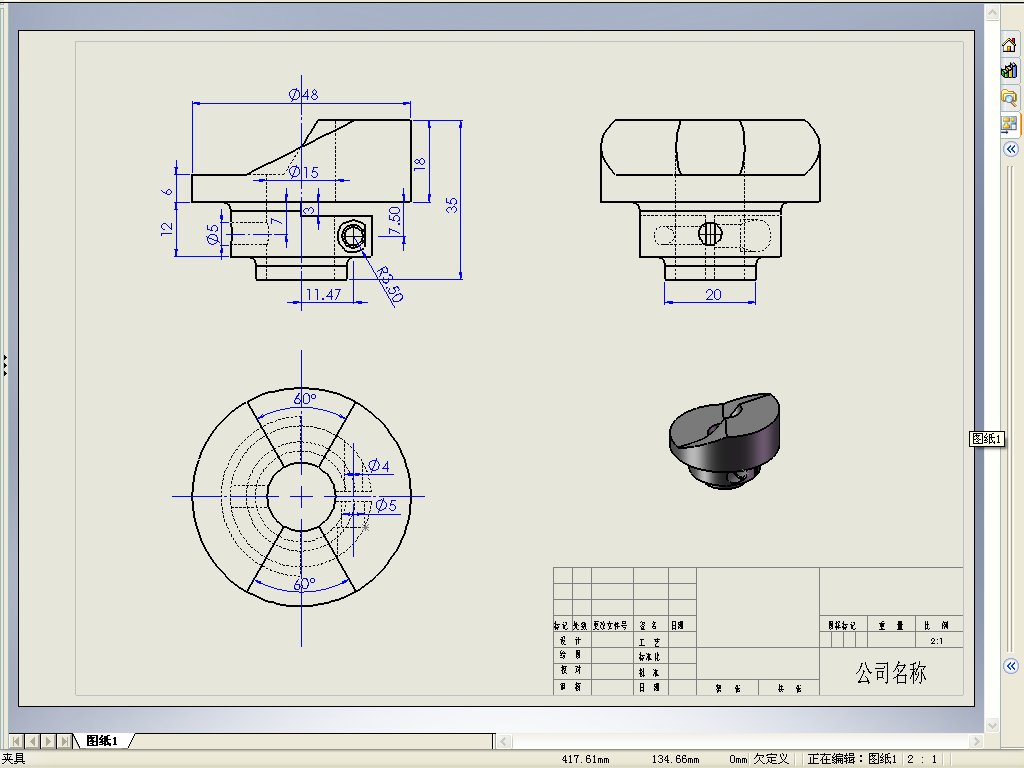Click 正在编辑：图纸1 status bar entry

tap(852, 759)
